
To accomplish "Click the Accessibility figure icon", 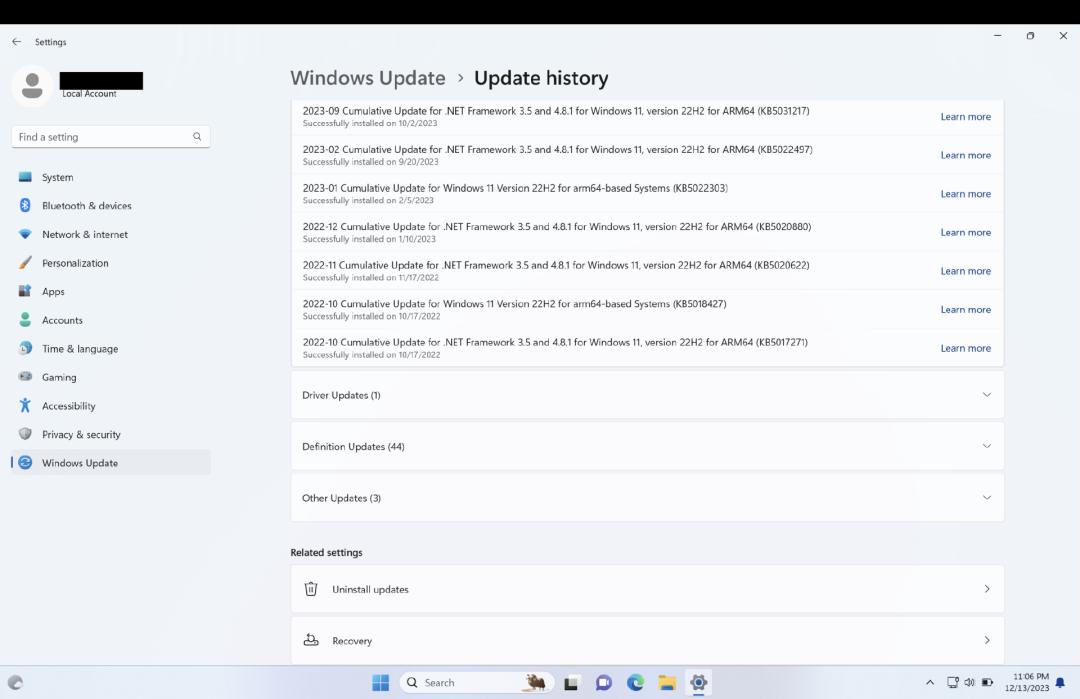I will point(25,406).
